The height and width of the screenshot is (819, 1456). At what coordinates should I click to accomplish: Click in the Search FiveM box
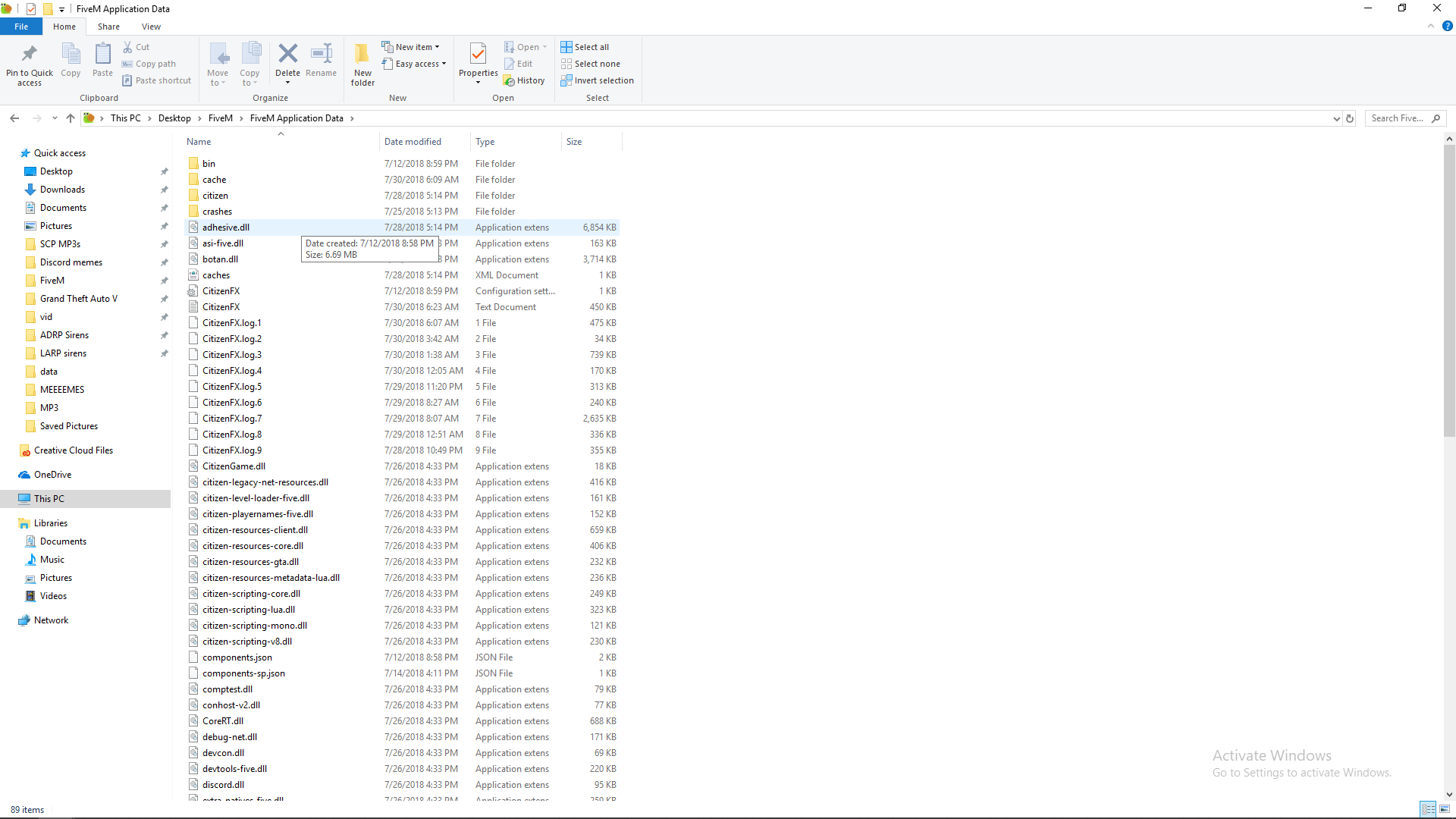1397,118
